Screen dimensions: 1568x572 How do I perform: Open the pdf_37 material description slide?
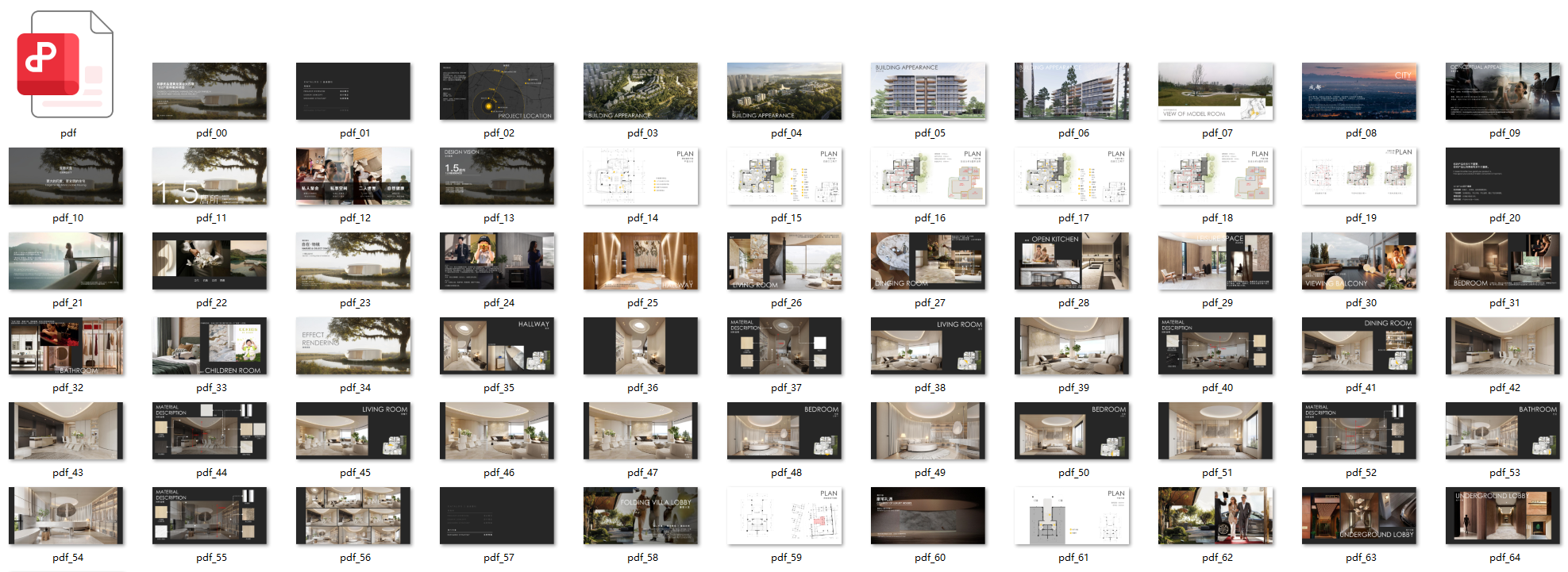click(x=784, y=346)
